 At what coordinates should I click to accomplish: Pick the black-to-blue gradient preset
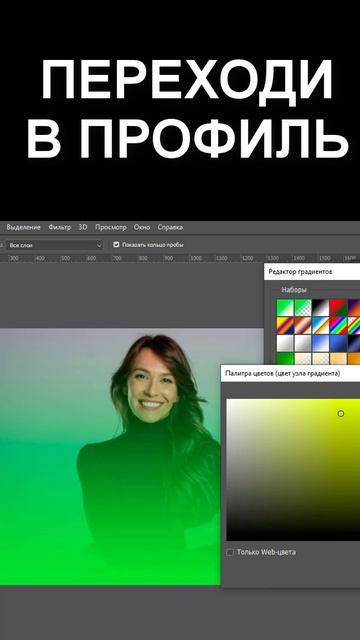pyautogui.click(x=354, y=343)
